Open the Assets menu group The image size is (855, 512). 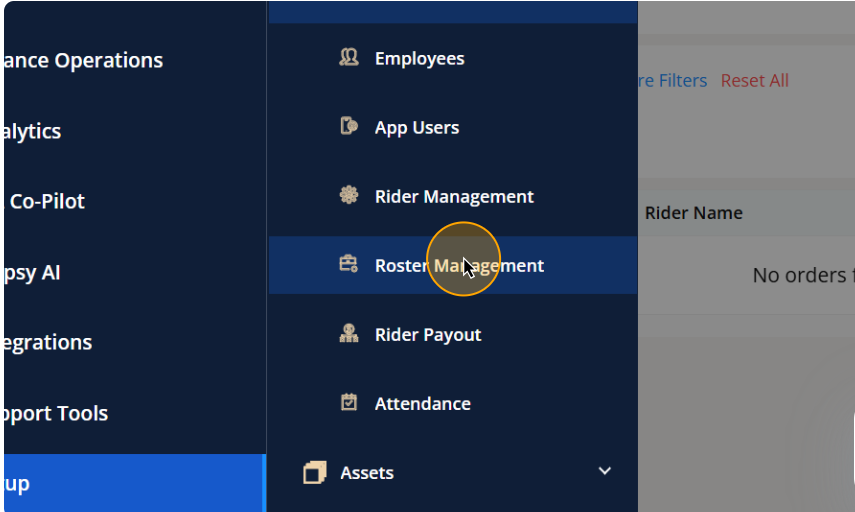pyautogui.click(x=453, y=472)
